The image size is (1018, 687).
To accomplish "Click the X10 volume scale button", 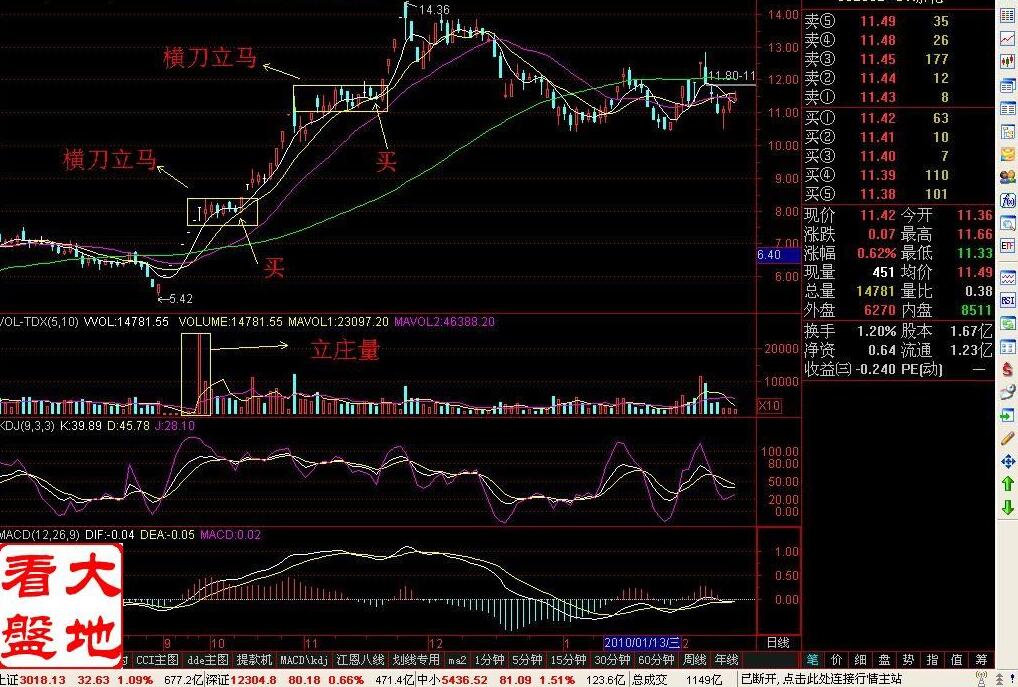I will coord(769,406).
